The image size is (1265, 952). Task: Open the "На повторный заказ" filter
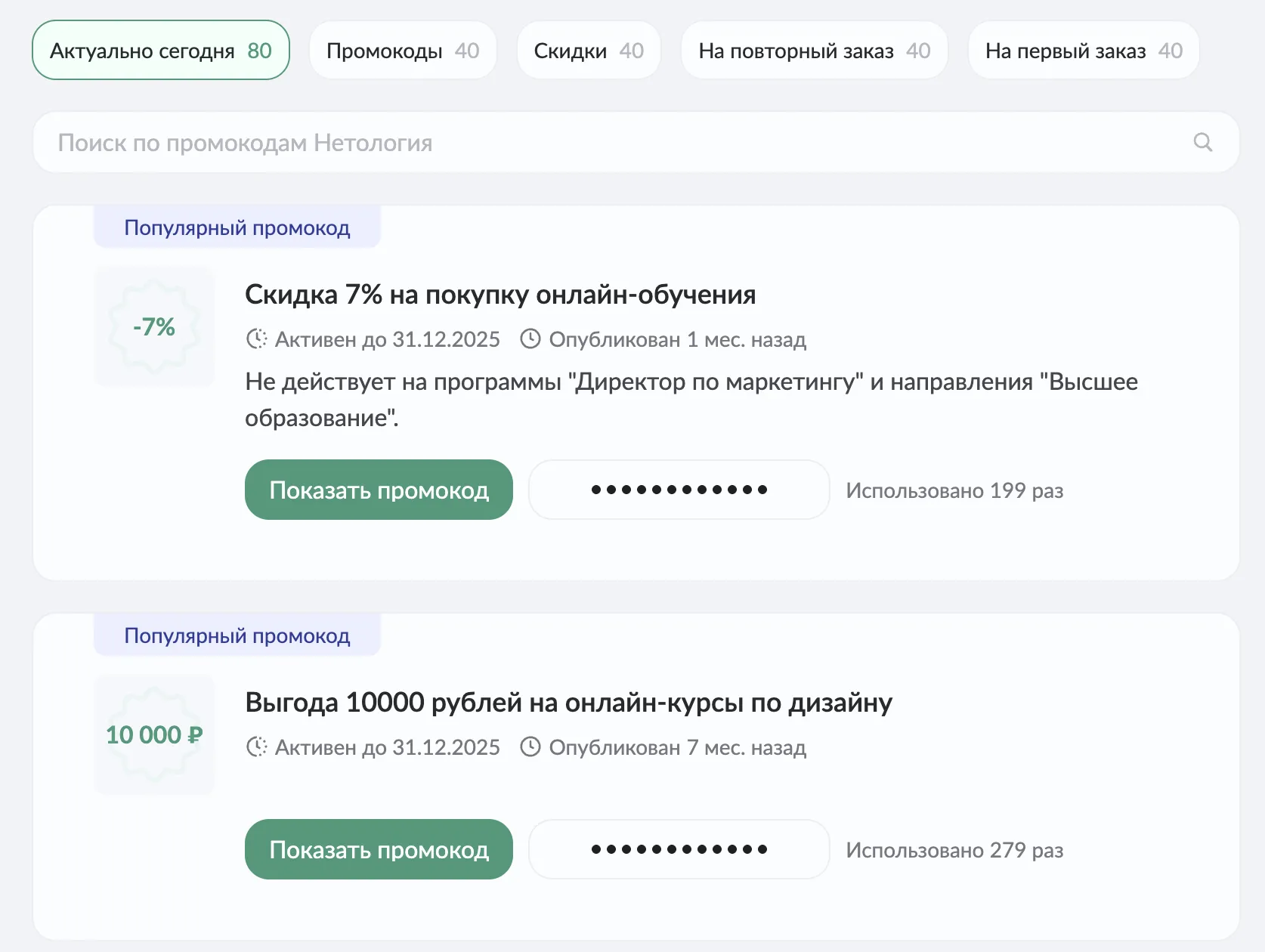point(814,50)
